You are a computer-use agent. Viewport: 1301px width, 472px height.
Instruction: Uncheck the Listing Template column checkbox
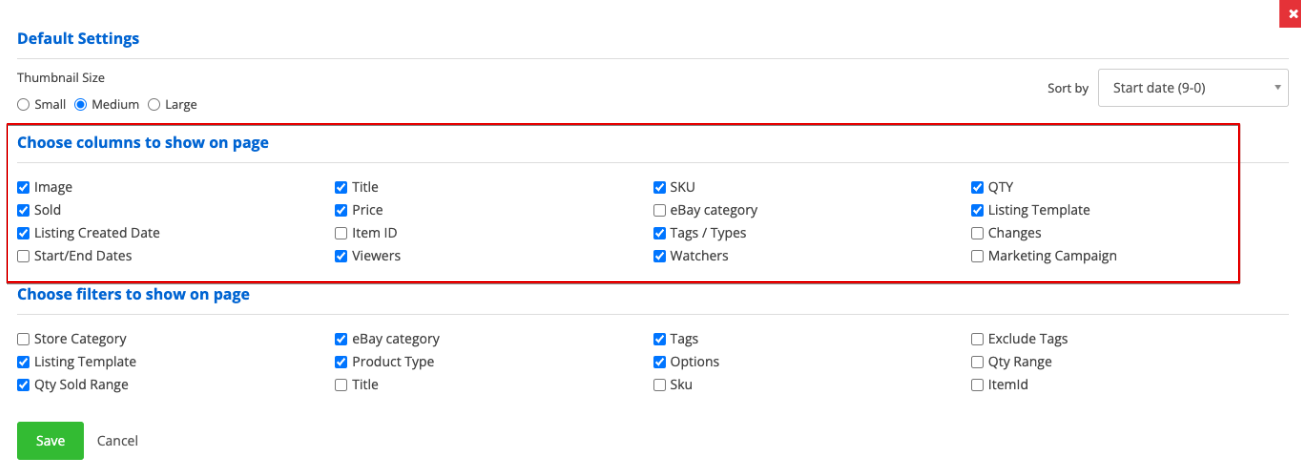[x=978, y=210]
